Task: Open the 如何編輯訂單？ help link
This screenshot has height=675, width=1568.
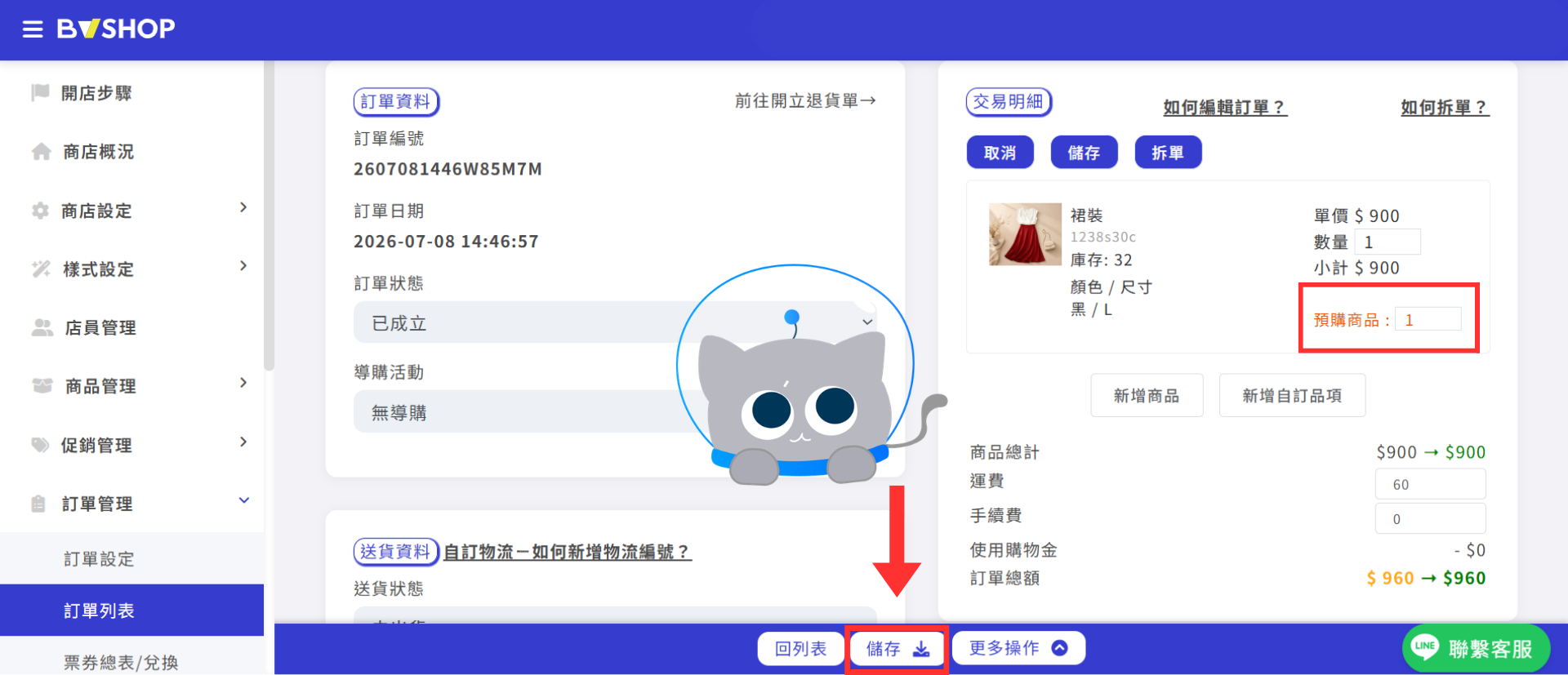Action: 1225,108
